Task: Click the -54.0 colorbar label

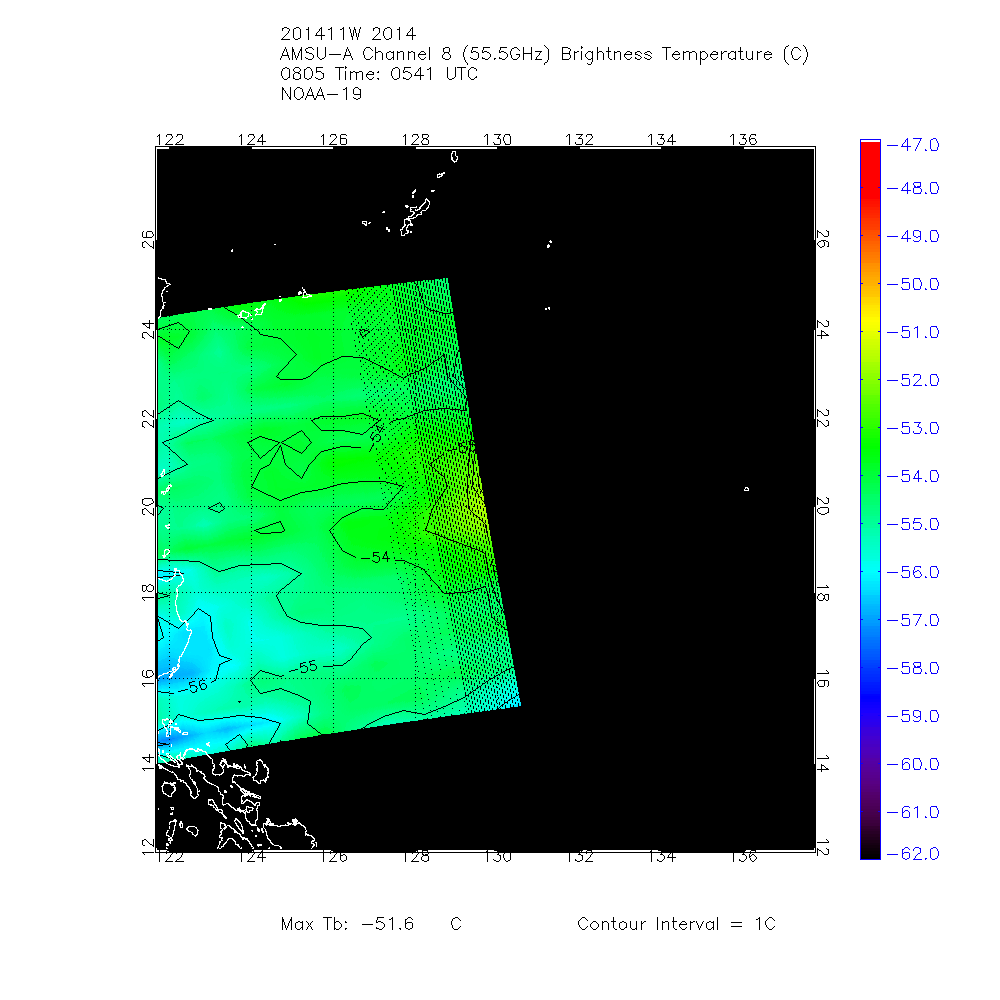Action: [x=913, y=476]
